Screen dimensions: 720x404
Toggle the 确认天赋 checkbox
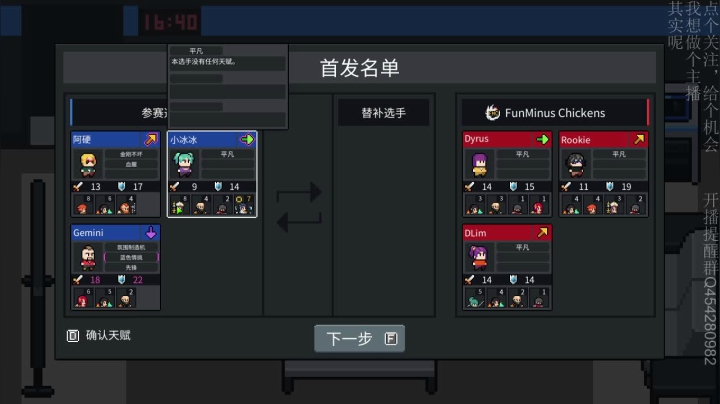coord(73,336)
